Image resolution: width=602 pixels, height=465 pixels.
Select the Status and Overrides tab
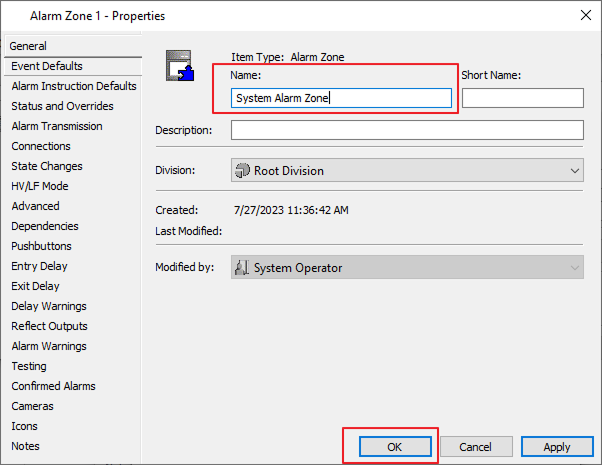[62, 106]
